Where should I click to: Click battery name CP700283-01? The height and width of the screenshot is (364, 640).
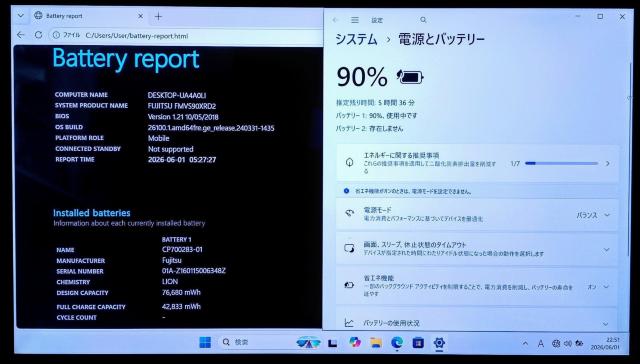click(182, 249)
